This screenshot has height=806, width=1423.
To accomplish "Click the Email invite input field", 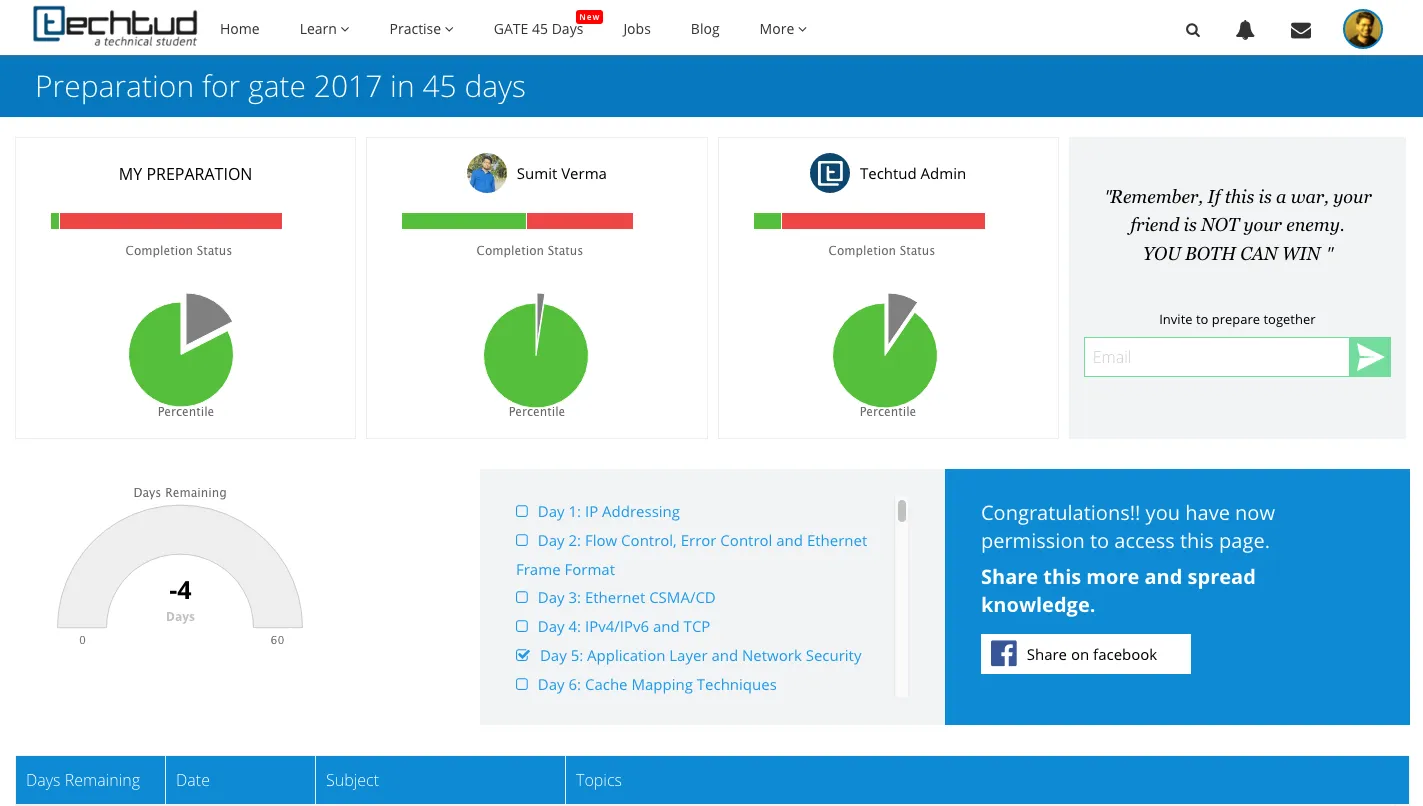I will coord(1216,357).
